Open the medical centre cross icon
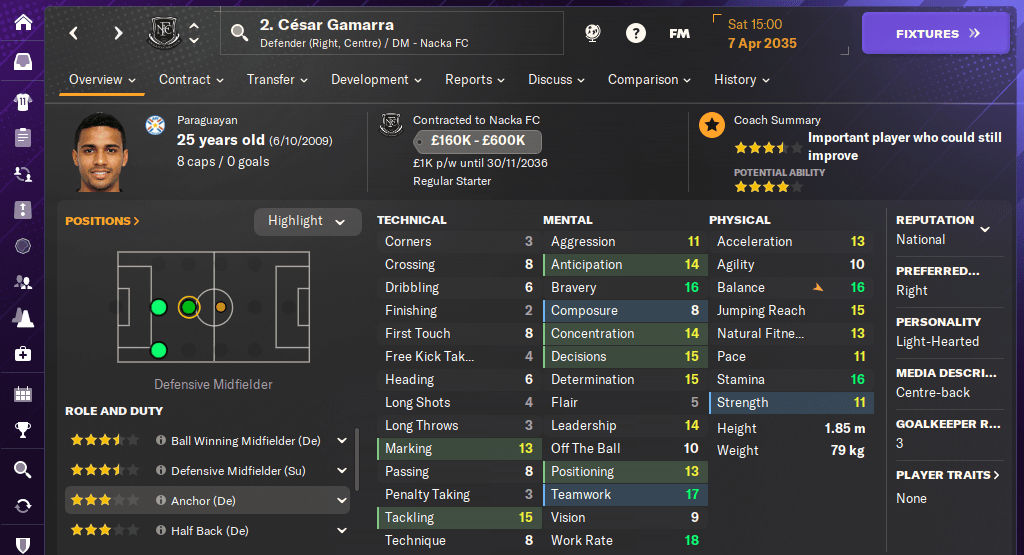 tap(23, 354)
